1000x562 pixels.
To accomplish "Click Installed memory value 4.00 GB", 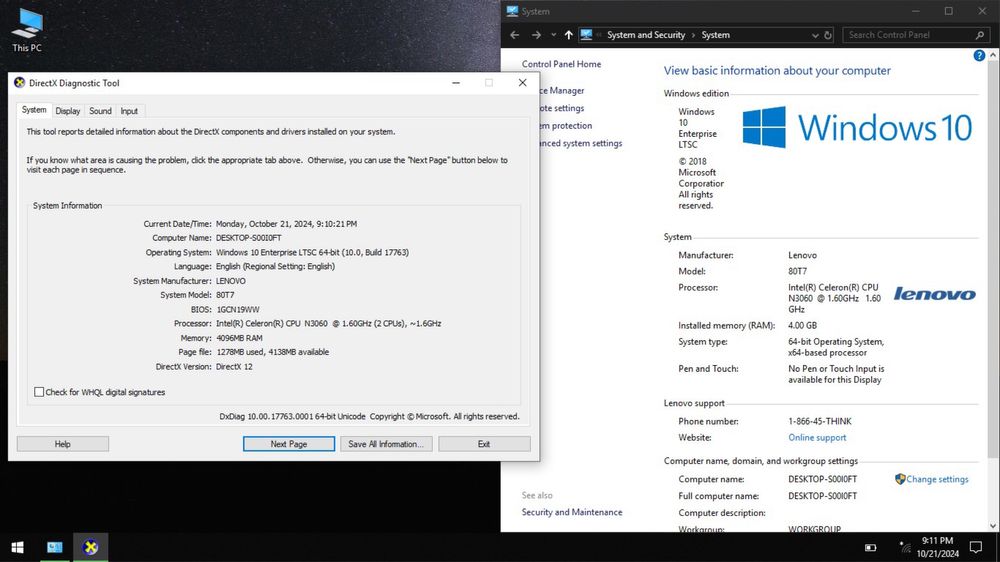I will tap(802, 325).
